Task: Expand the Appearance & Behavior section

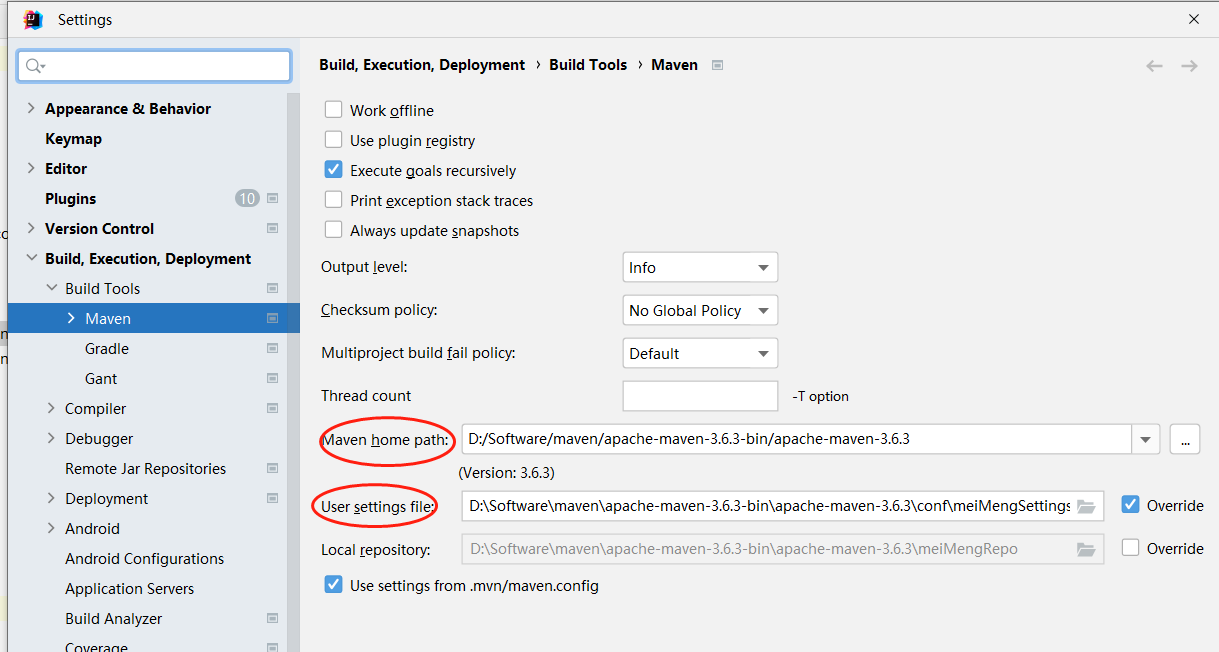Action: pos(31,108)
